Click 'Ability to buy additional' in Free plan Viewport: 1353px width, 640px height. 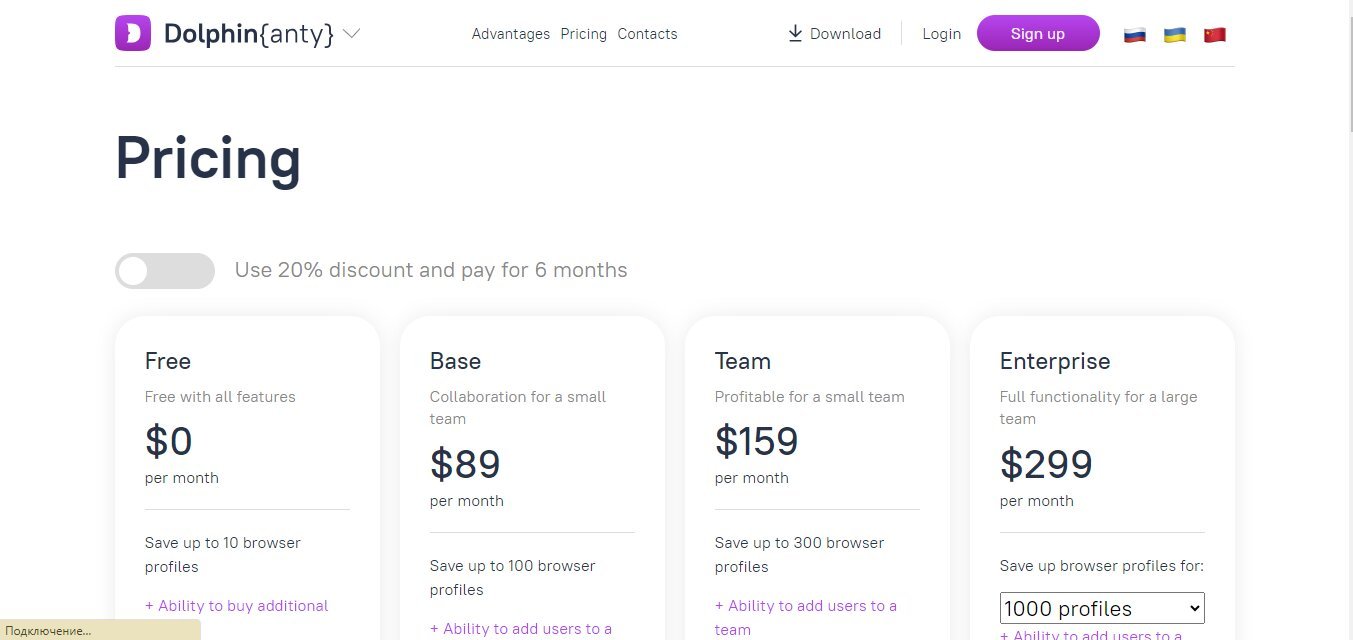tap(237, 606)
